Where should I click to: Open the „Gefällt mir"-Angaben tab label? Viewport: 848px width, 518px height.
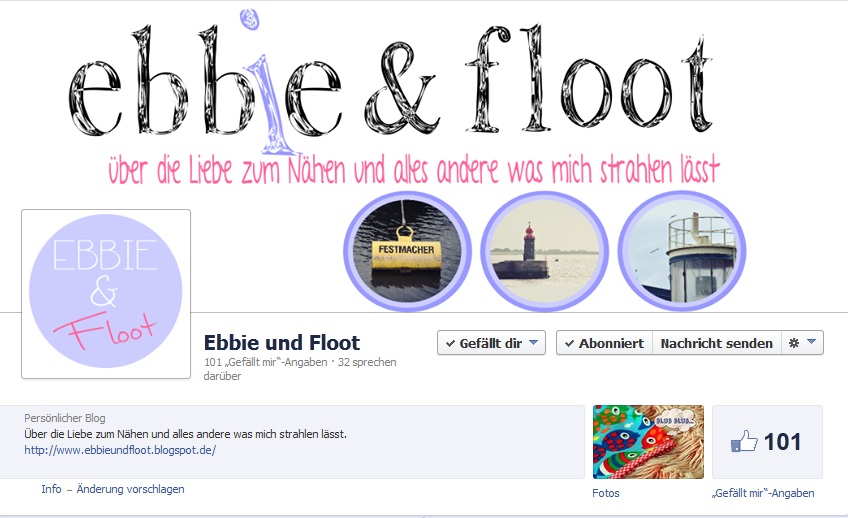763,493
